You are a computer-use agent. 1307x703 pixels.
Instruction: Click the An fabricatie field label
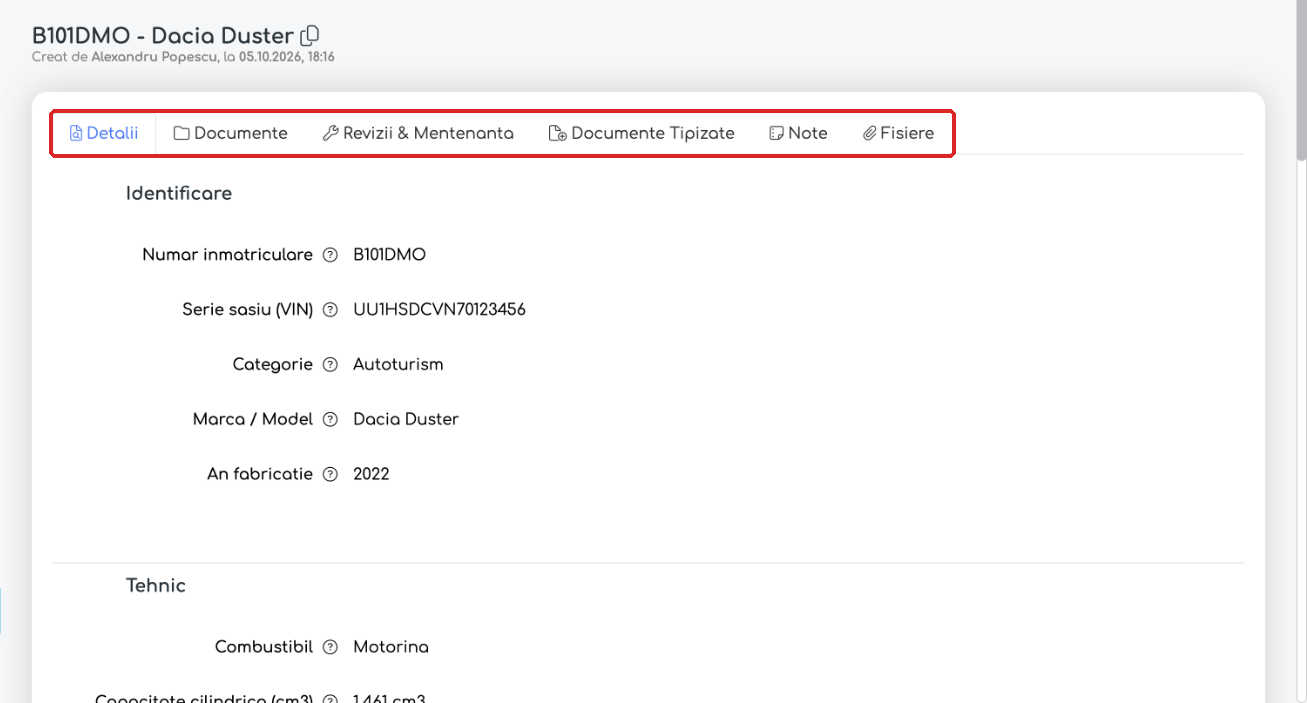260,474
